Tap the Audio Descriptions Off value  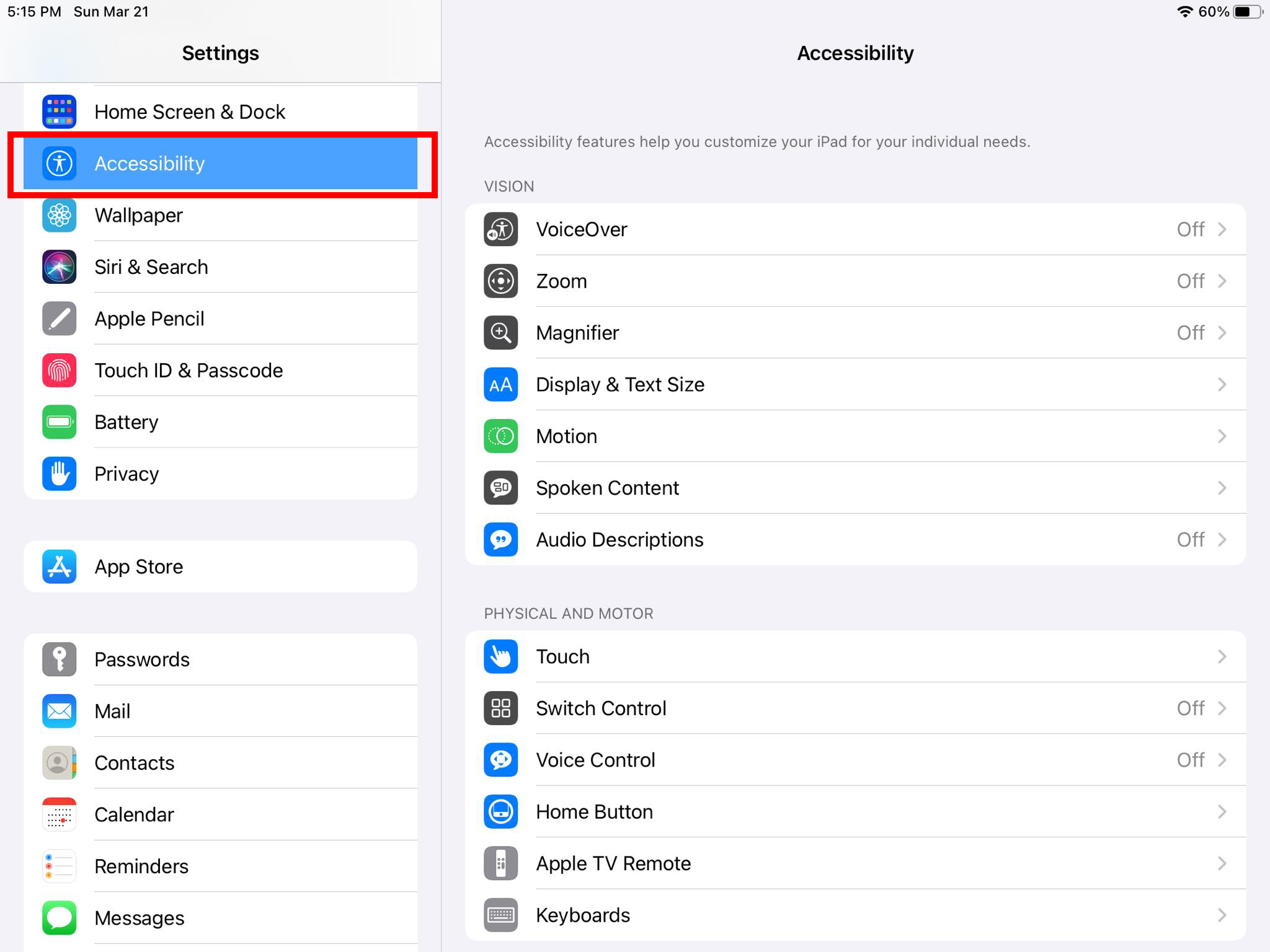point(1191,539)
